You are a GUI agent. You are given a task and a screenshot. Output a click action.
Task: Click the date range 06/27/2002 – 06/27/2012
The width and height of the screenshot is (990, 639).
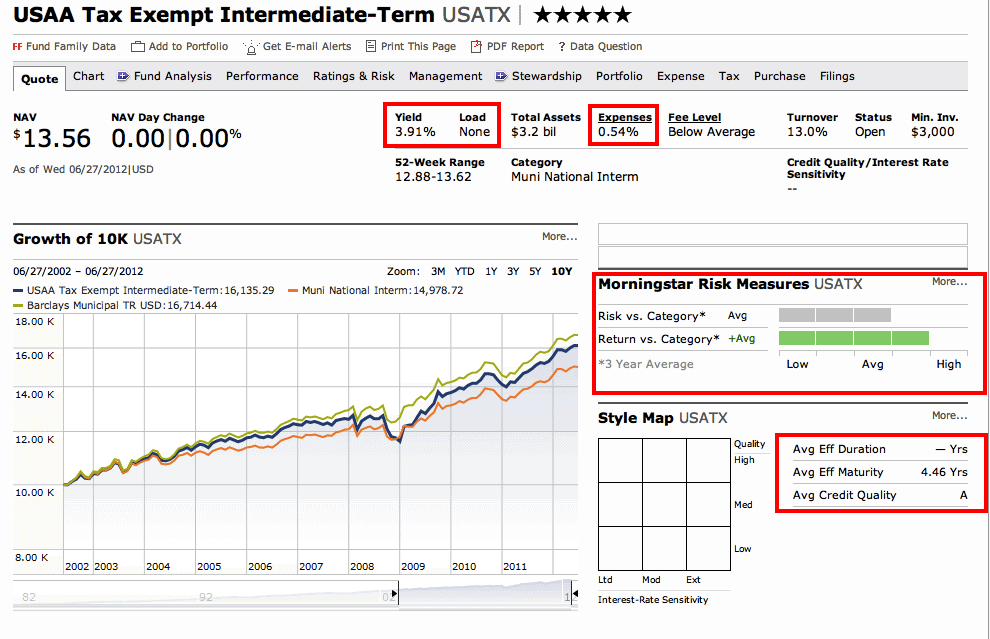(78, 272)
